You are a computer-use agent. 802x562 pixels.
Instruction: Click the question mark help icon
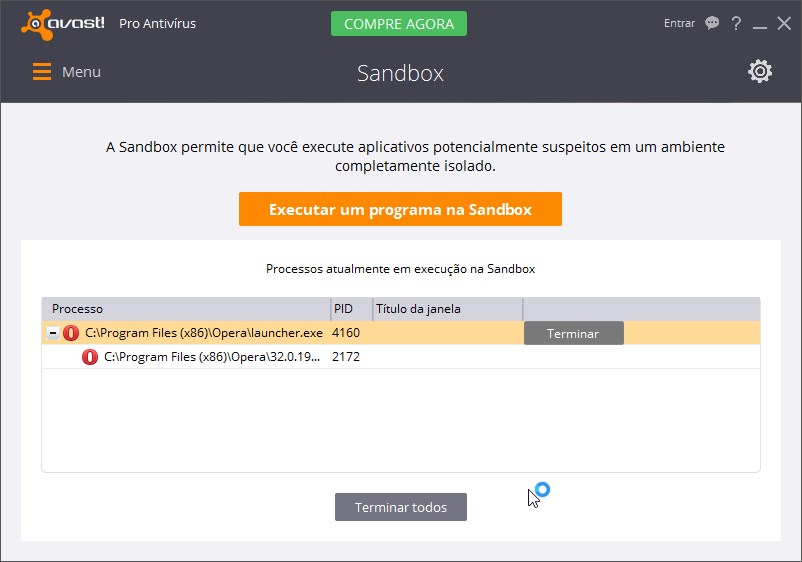tap(736, 23)
